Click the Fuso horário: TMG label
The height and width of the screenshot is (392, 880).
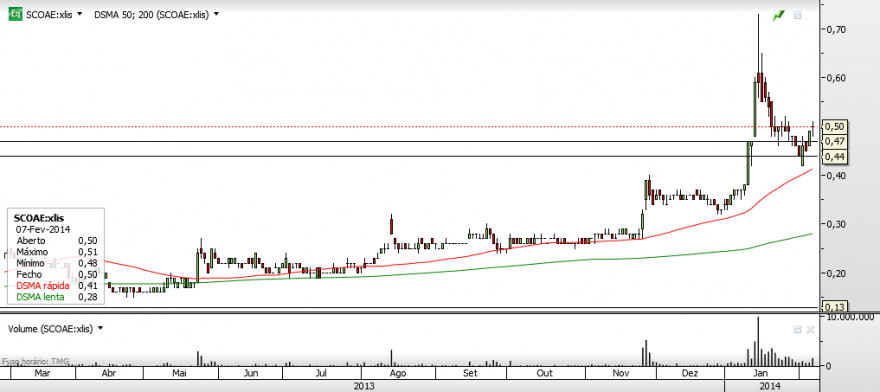[35, 361]
